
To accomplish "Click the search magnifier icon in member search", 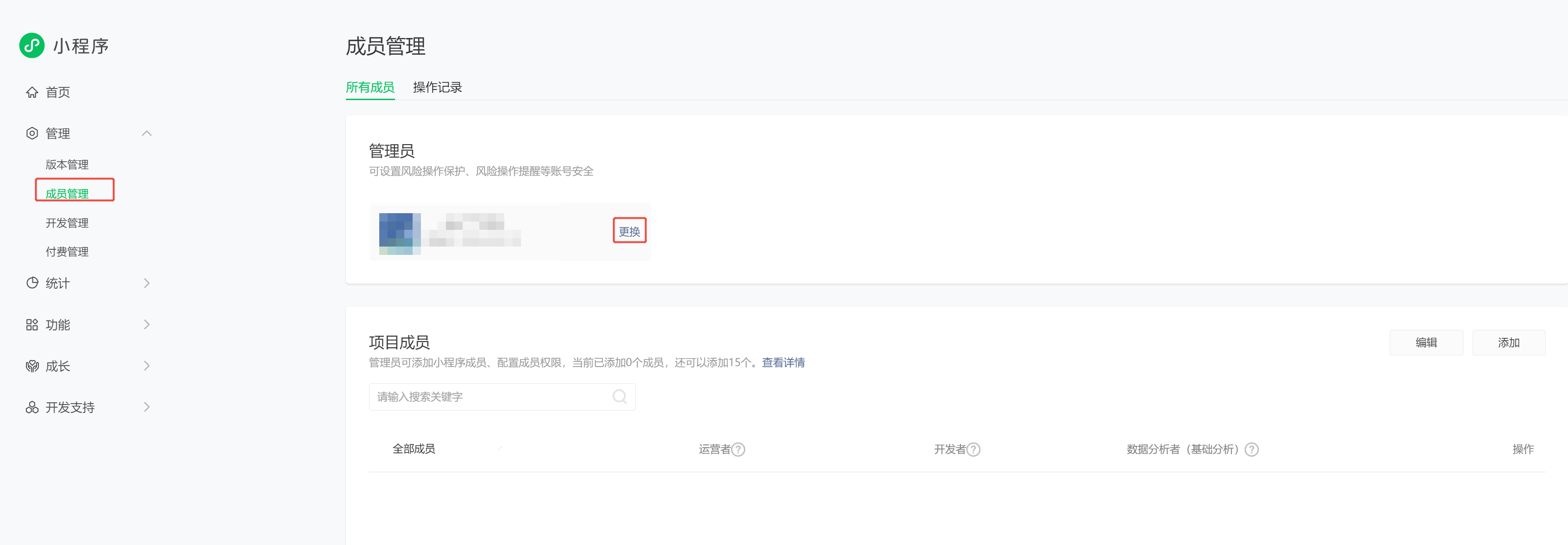I will click(x=619, y=397).
